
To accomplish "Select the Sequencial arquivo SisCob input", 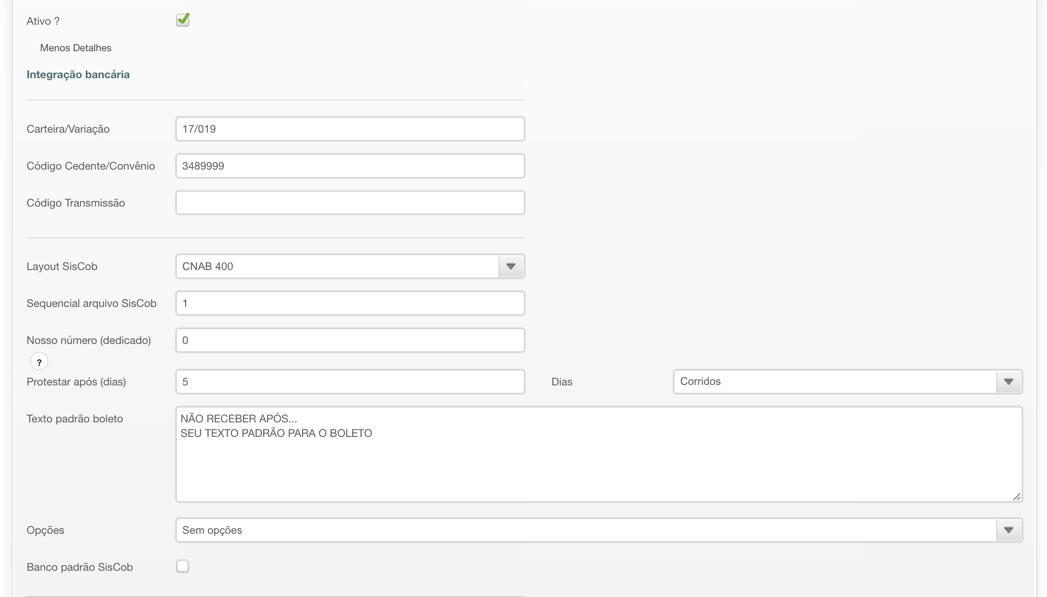I will pyautogui.click(x=350, y=304).
